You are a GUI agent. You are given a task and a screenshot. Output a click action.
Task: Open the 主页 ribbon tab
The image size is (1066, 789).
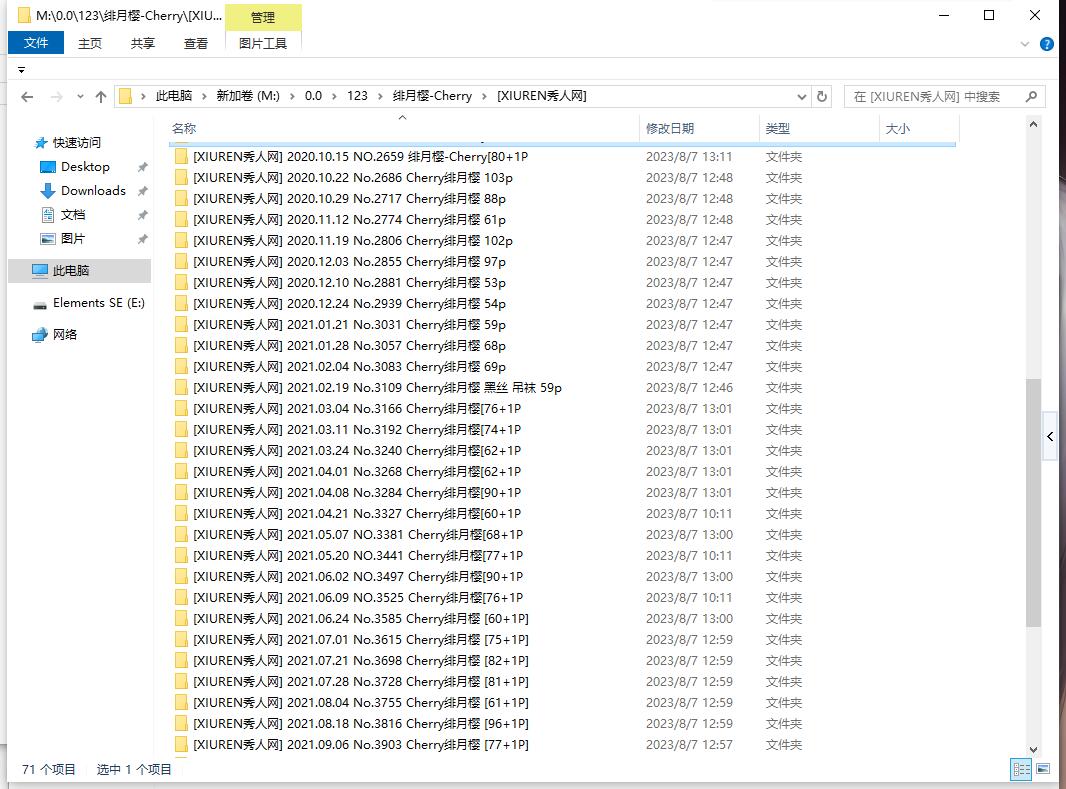[x=90, y=43]
